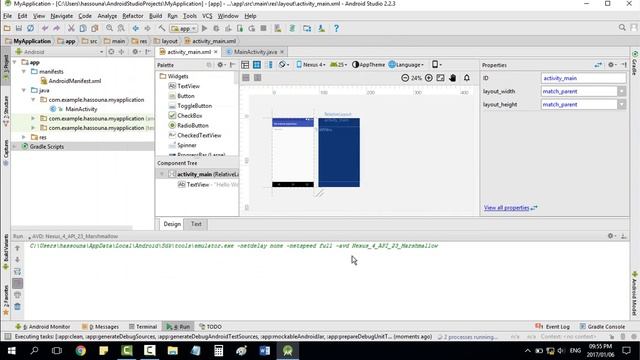This screenshot has height=360, width=640.
Task: Open the Terminal tool window
Action: coord(143,327)
